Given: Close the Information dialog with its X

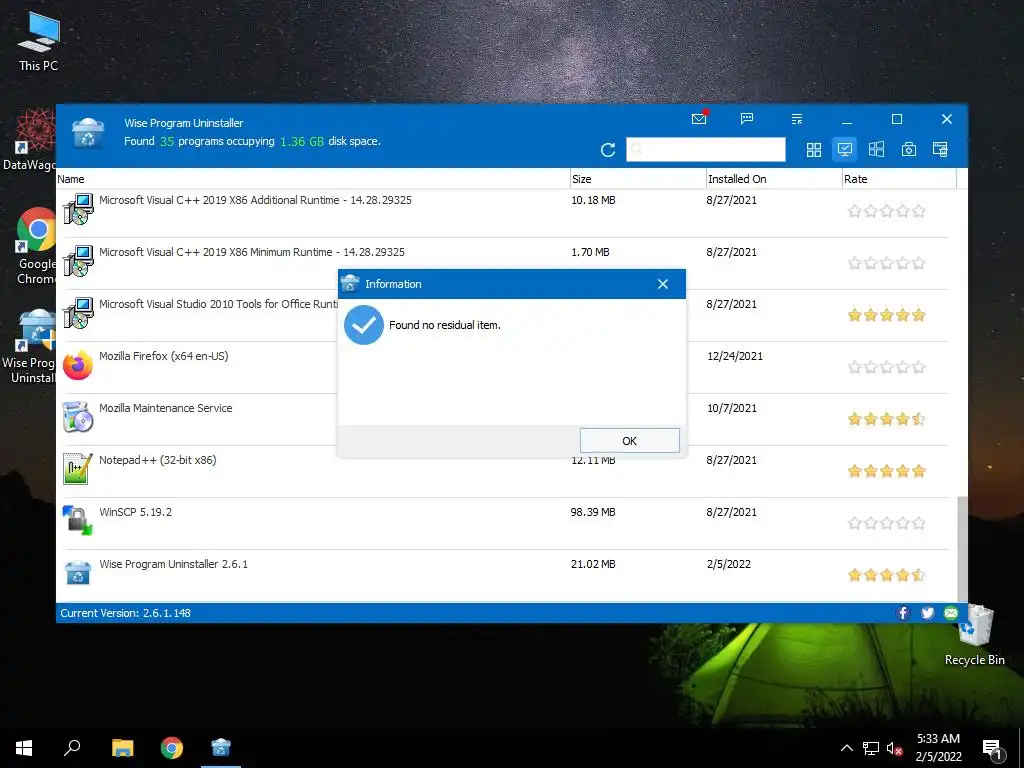Looking at the screenshot, I should click(x=662, y=284).
